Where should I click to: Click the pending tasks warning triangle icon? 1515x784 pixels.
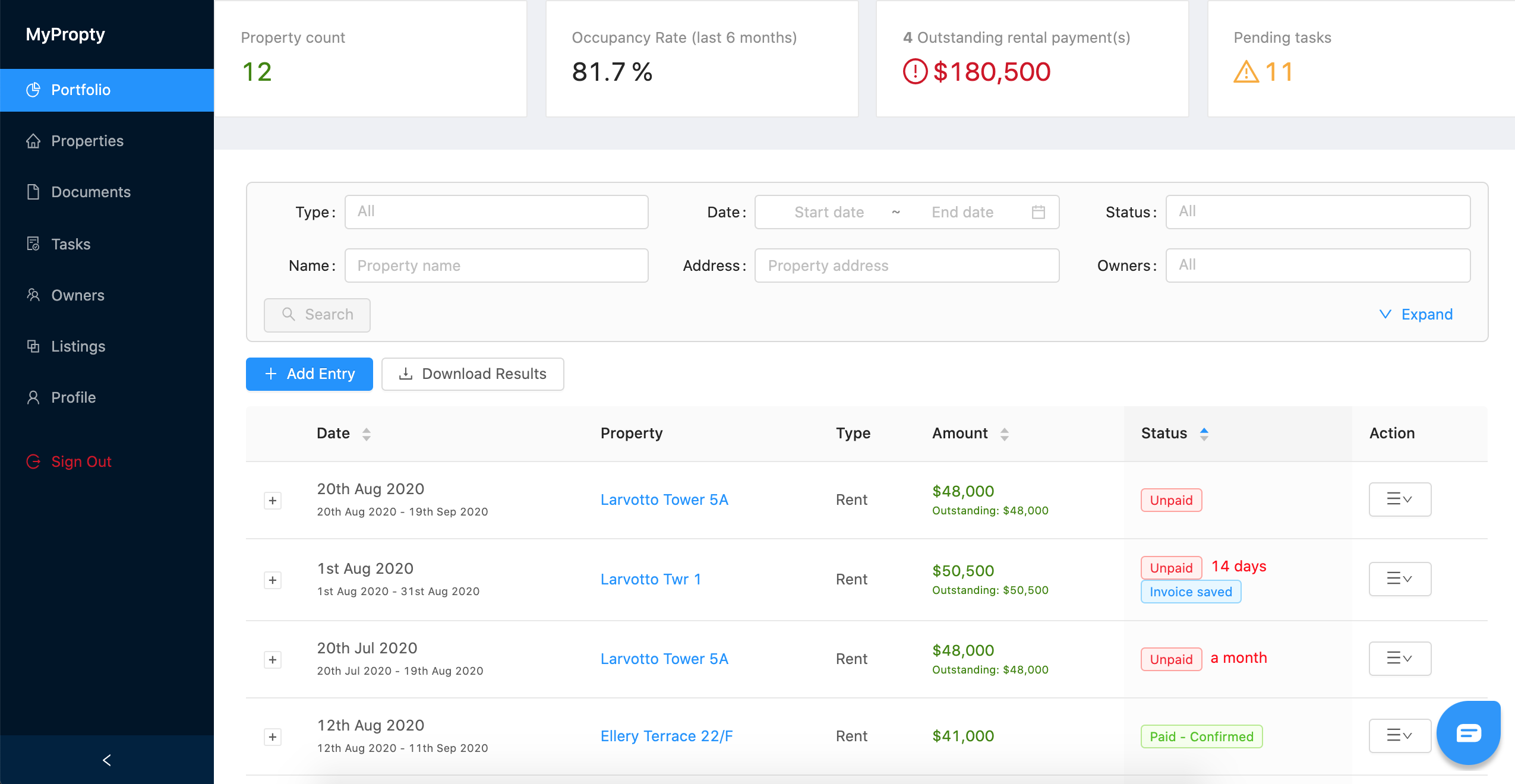pos(1246,72)
